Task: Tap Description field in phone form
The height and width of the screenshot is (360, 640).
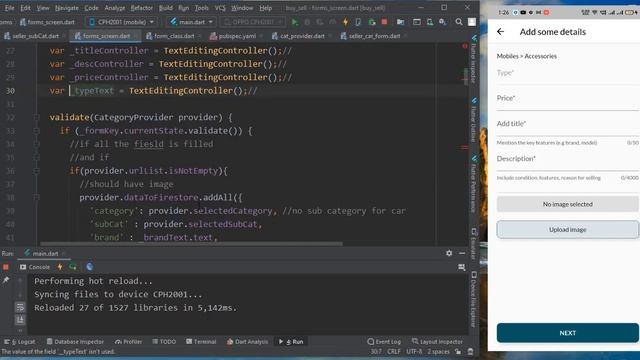Action: tap(567, 161)
